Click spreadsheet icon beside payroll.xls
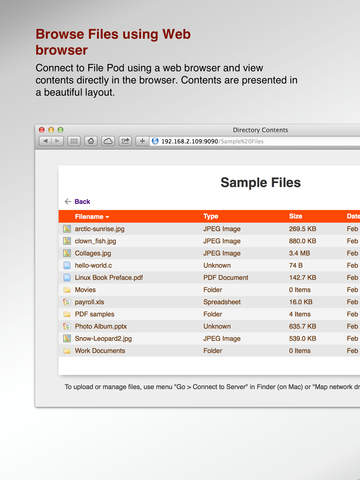Viewport: 360px width, 480px height. point(67,302)
